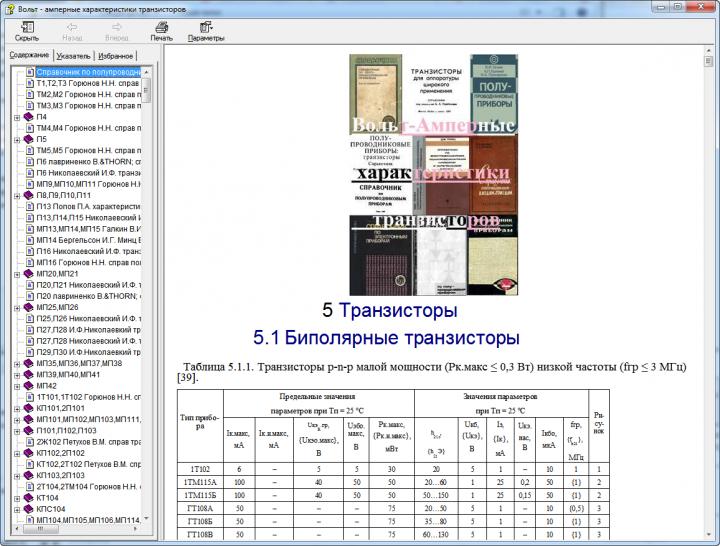This screenshot has height=546, width=720.
Task: Select topic П13 Попов П.А. характеристики
Action: click(x=88, y=207)
